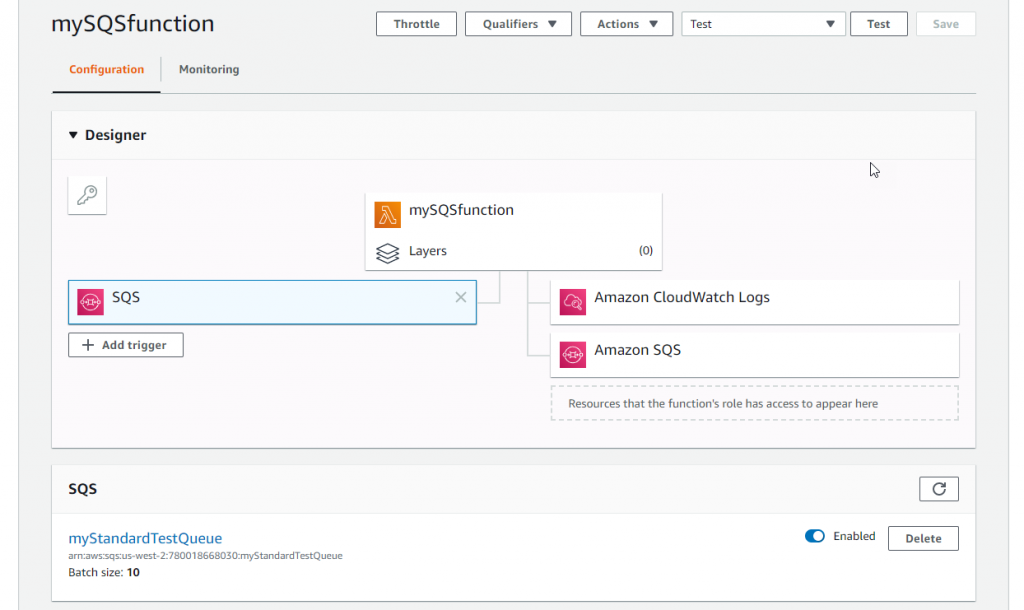1024x610 pixels.
Task: Open the myStandardTestQueue link
Action: [x=145, y=538]
